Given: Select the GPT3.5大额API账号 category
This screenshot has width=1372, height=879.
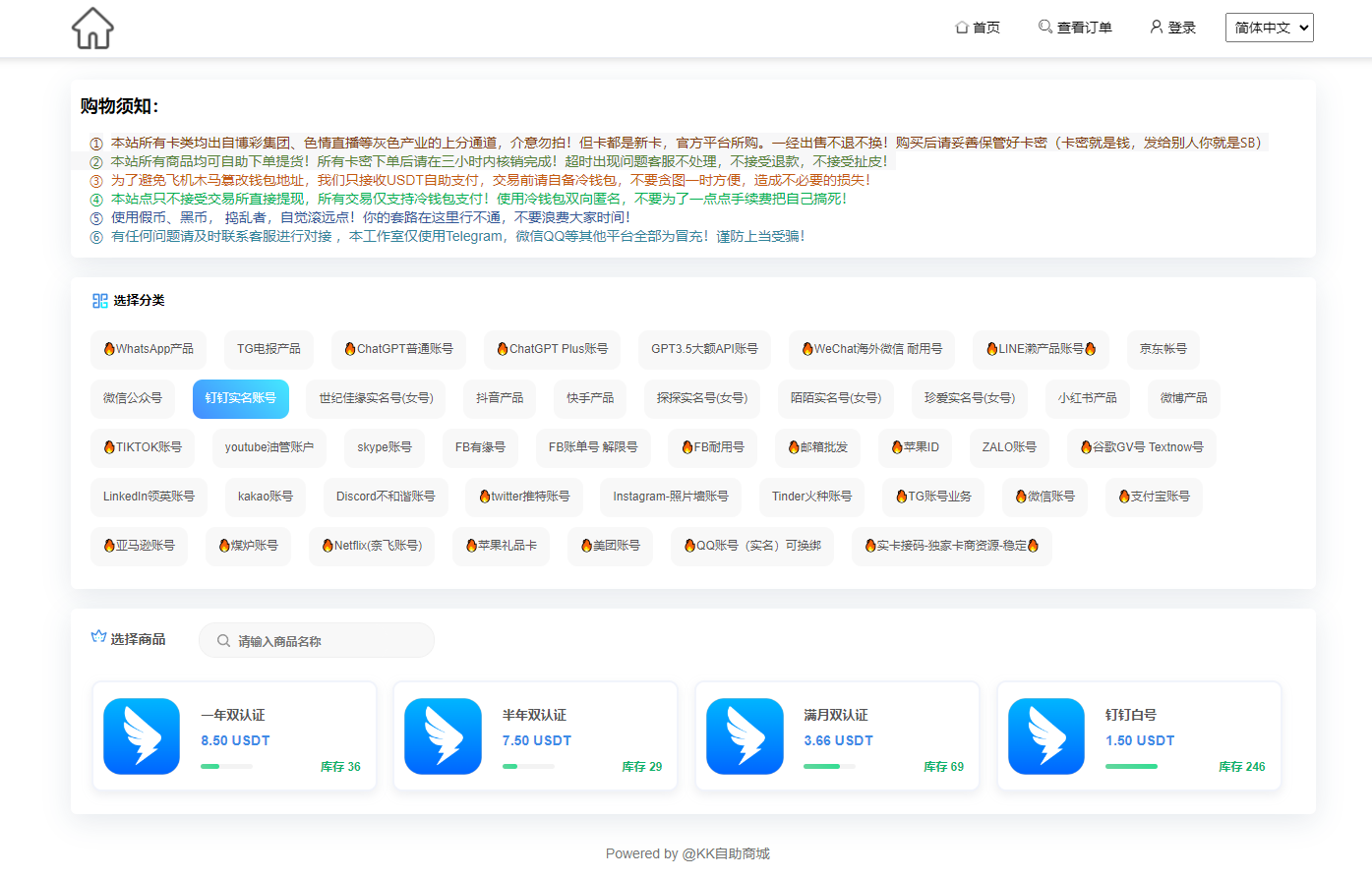Looking at the screenshot, I should (704, 349).
